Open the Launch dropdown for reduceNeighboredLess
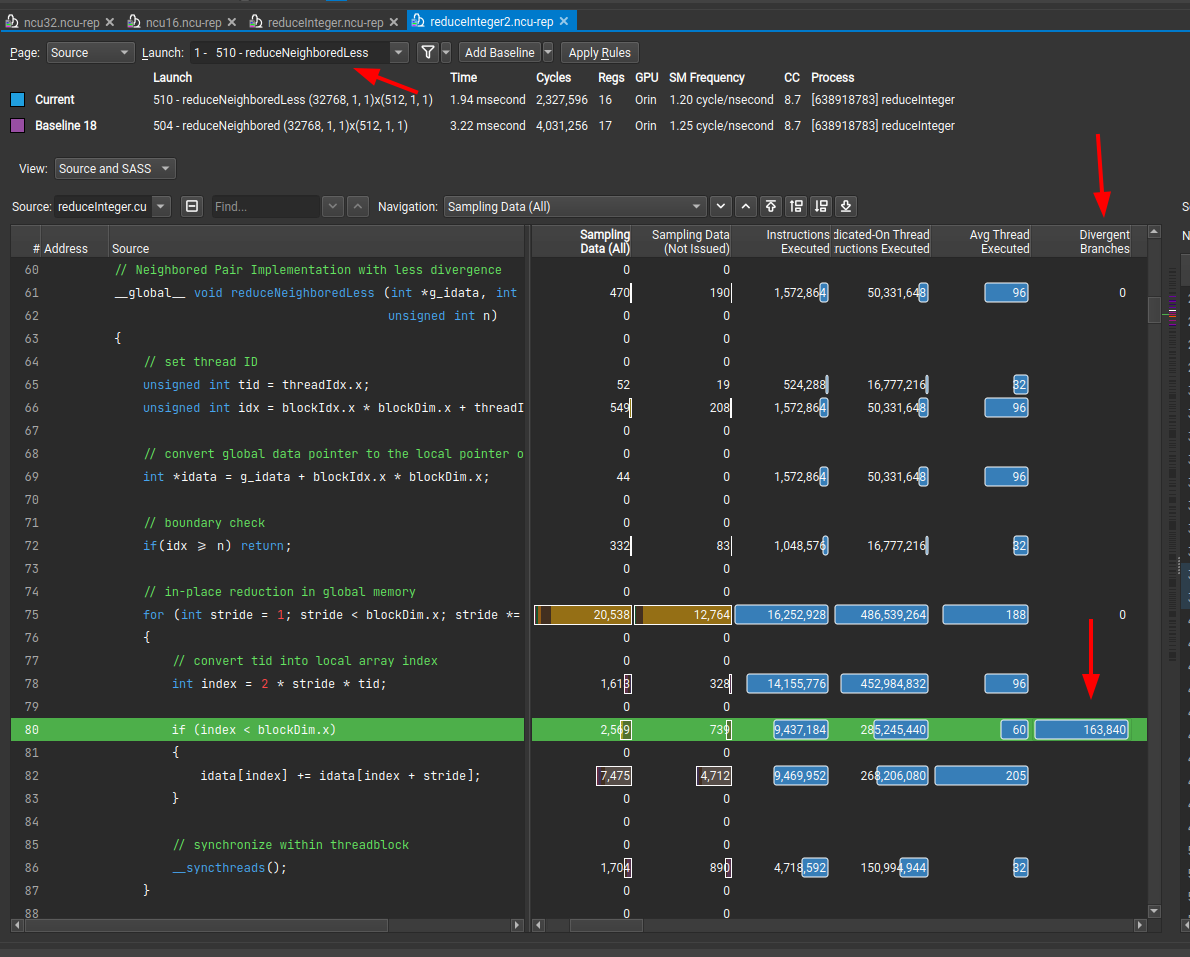Image resolution: width=1190 pixels, height=957 pixels. click(x=299, y=53)
